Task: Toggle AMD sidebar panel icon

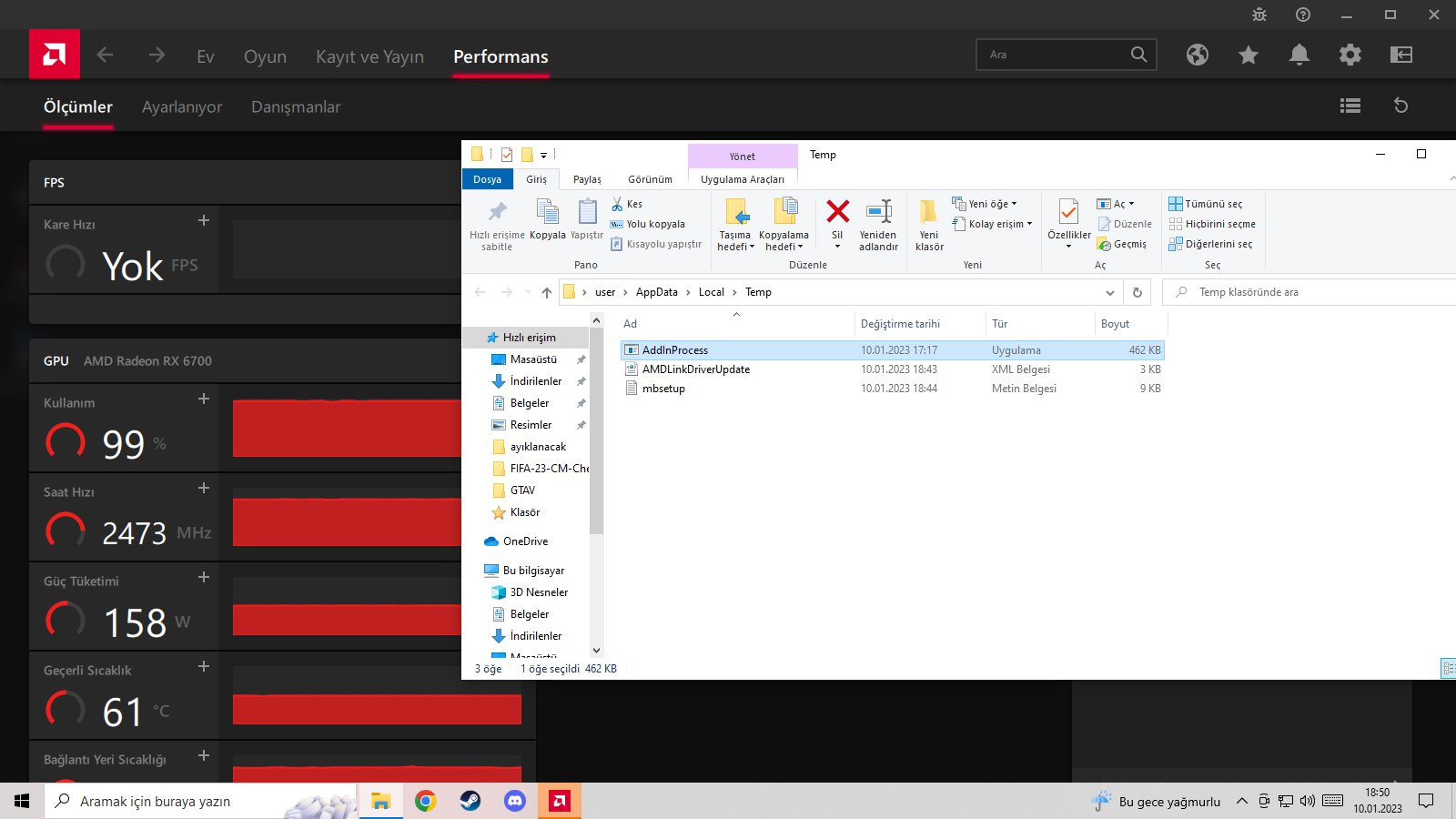Action: click(1401, 55)
